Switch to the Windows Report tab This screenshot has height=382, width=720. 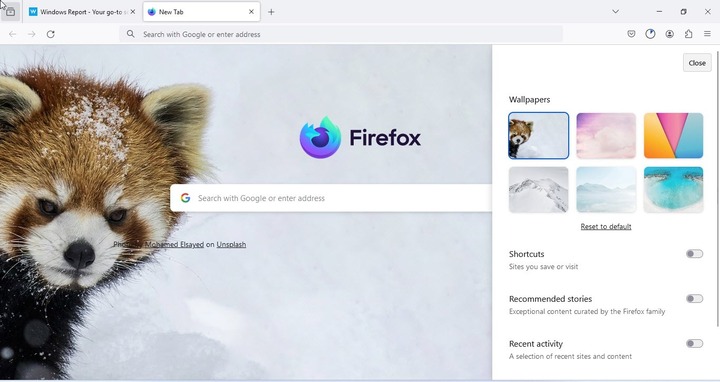[83, 12]
